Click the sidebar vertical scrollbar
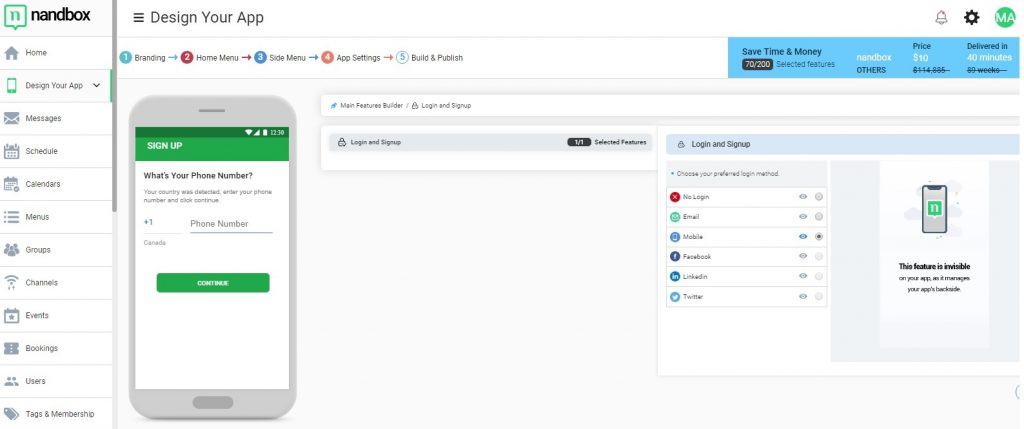1024x429 pixels. 114,104
